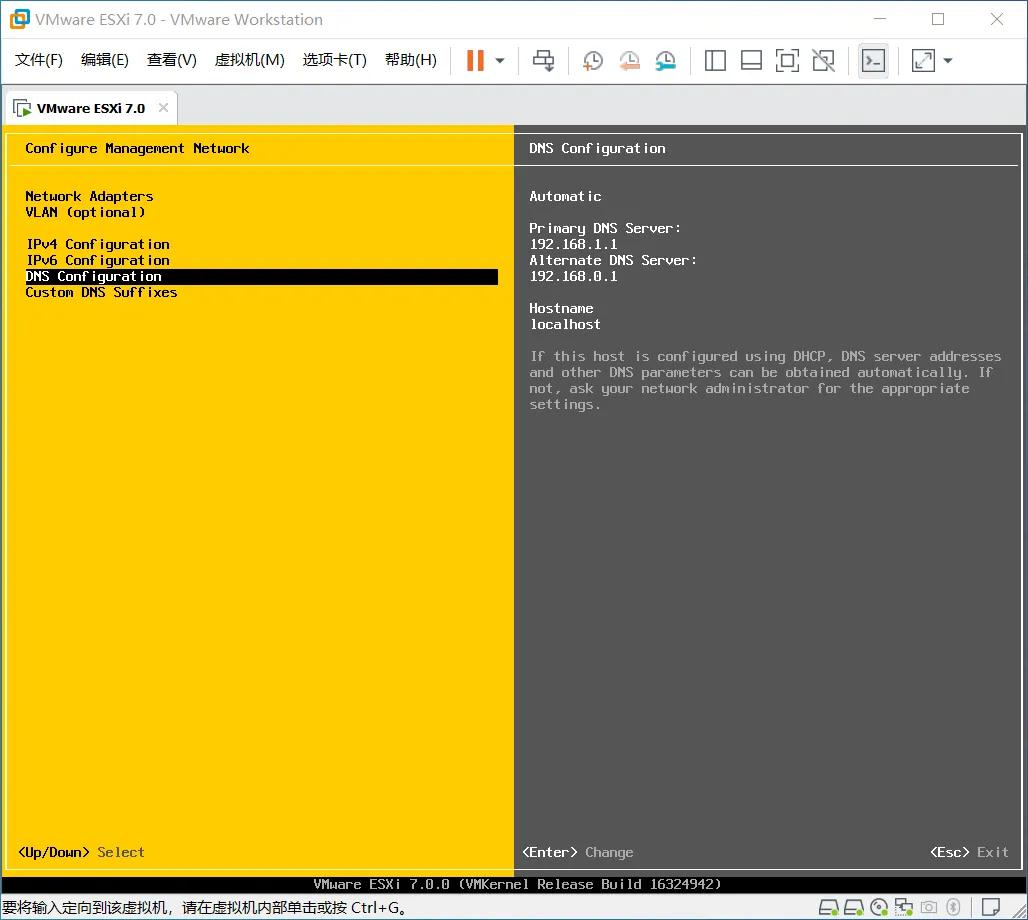Open the stretch mode dropdown arrow
Image resolution: width=1028 pixels, height=920 pixels.
pos(946,60)
